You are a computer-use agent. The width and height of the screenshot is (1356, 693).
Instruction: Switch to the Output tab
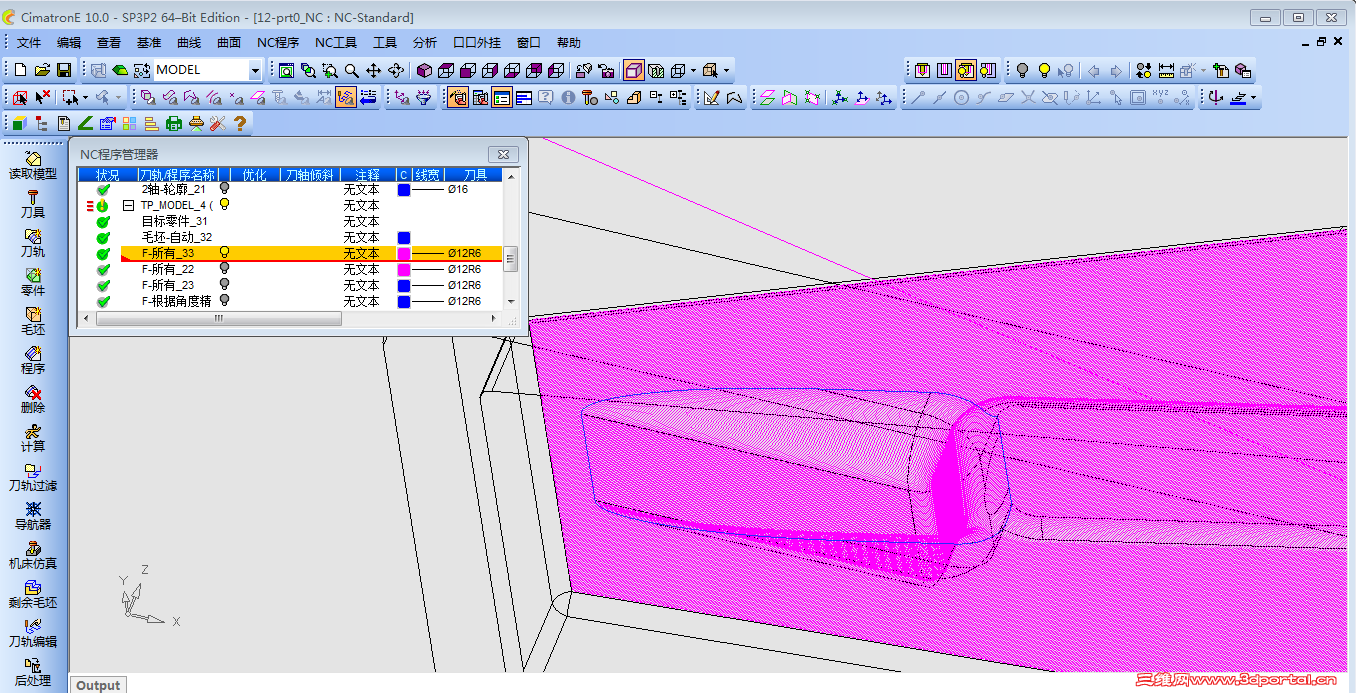(98, 685)
